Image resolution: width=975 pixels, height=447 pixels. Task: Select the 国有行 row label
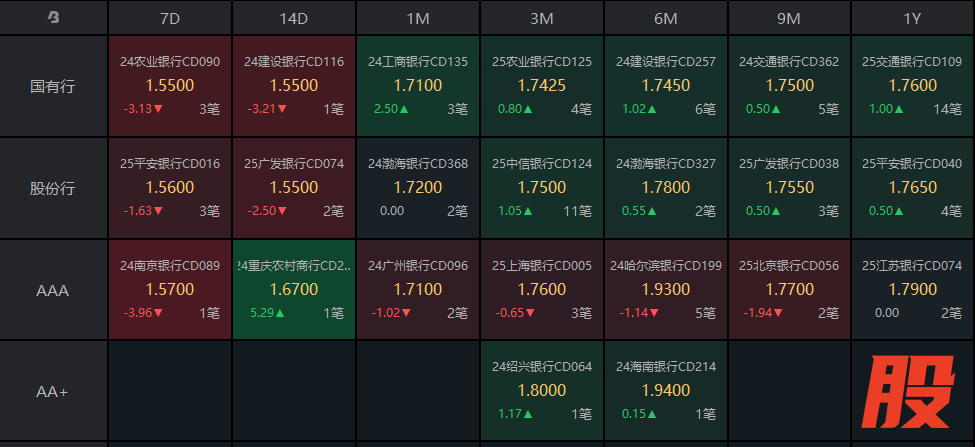pyautogui.click(x=53, y=86)
